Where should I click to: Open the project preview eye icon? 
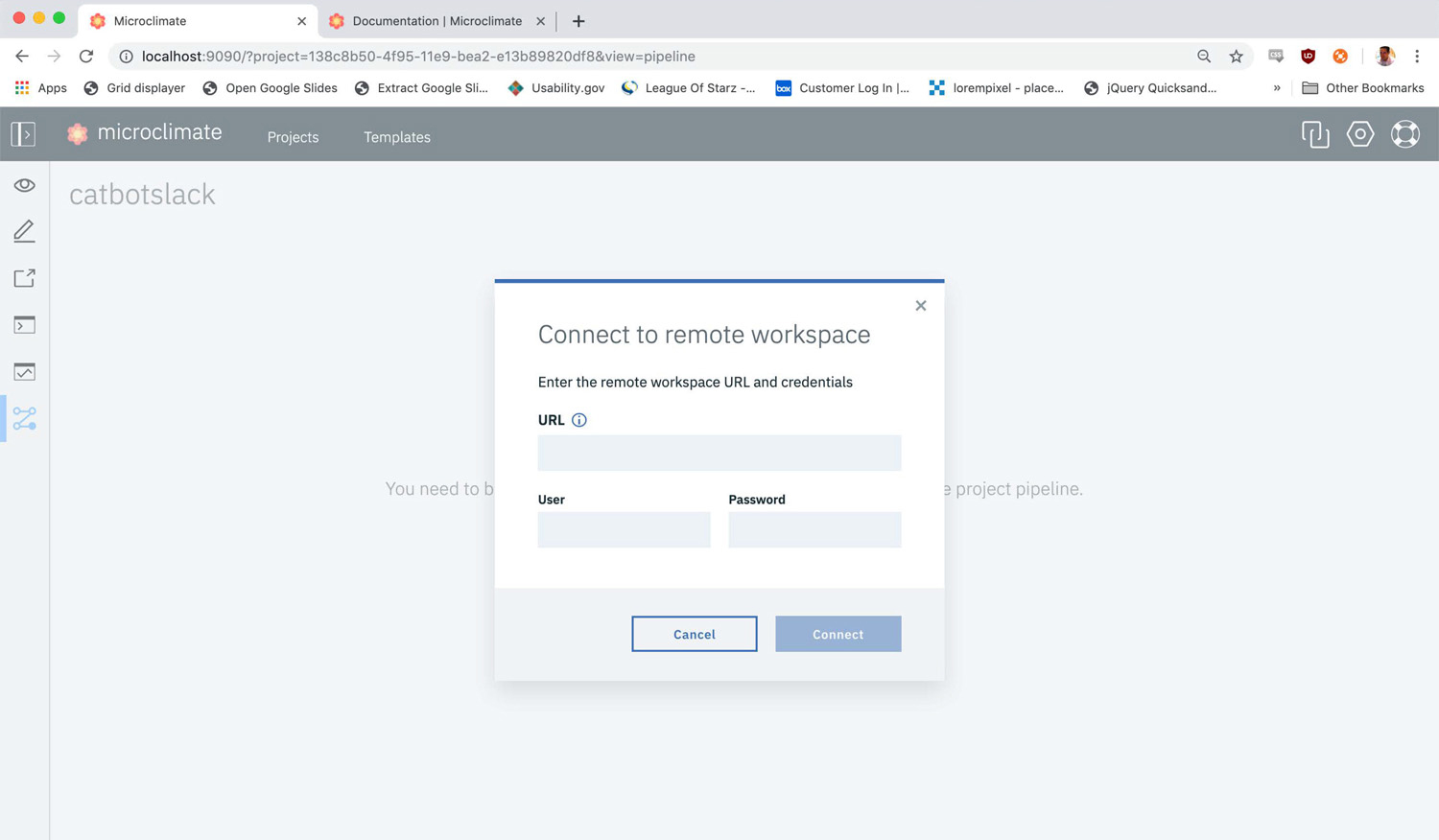coord(24,184)
